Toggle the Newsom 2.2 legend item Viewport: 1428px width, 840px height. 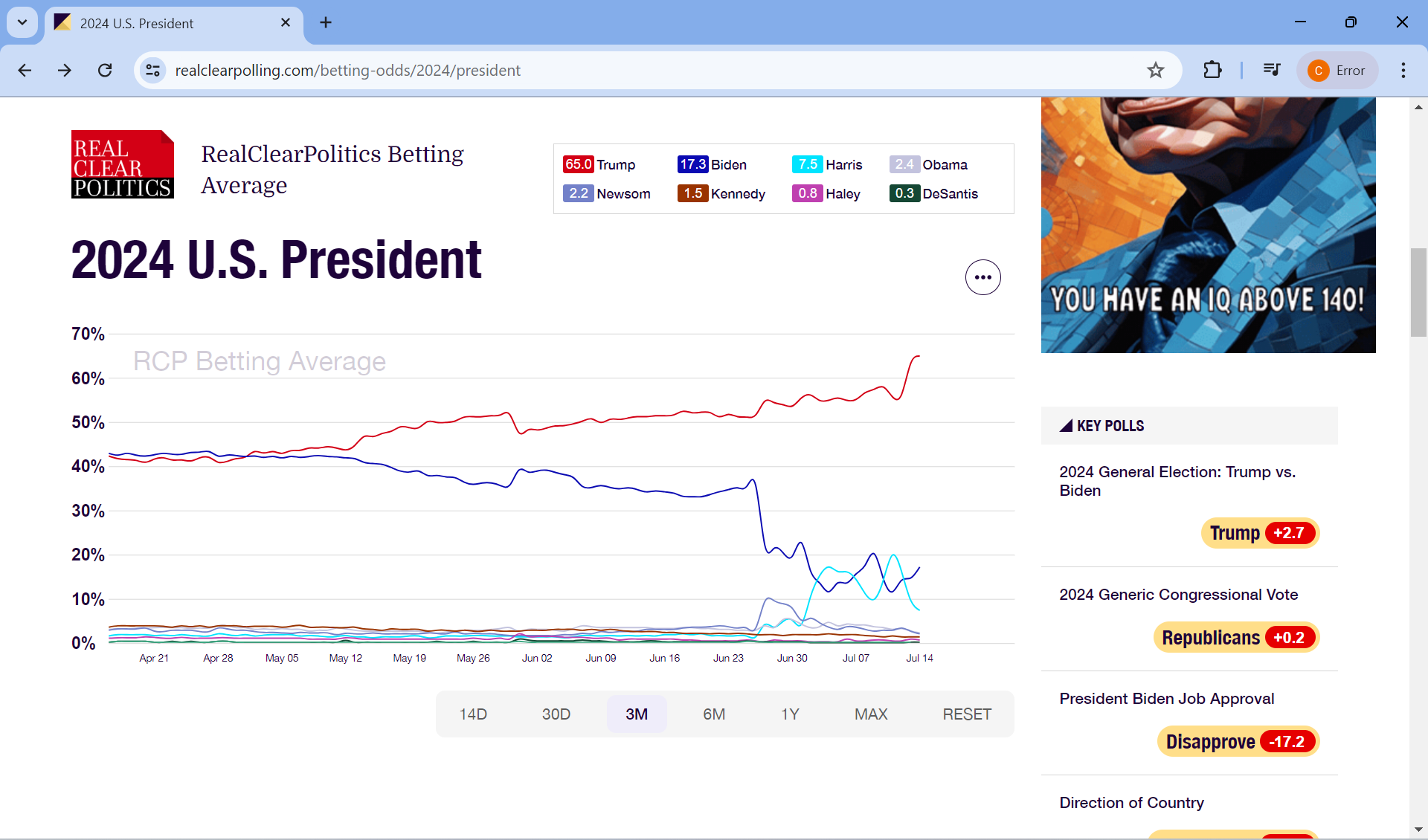607,193
